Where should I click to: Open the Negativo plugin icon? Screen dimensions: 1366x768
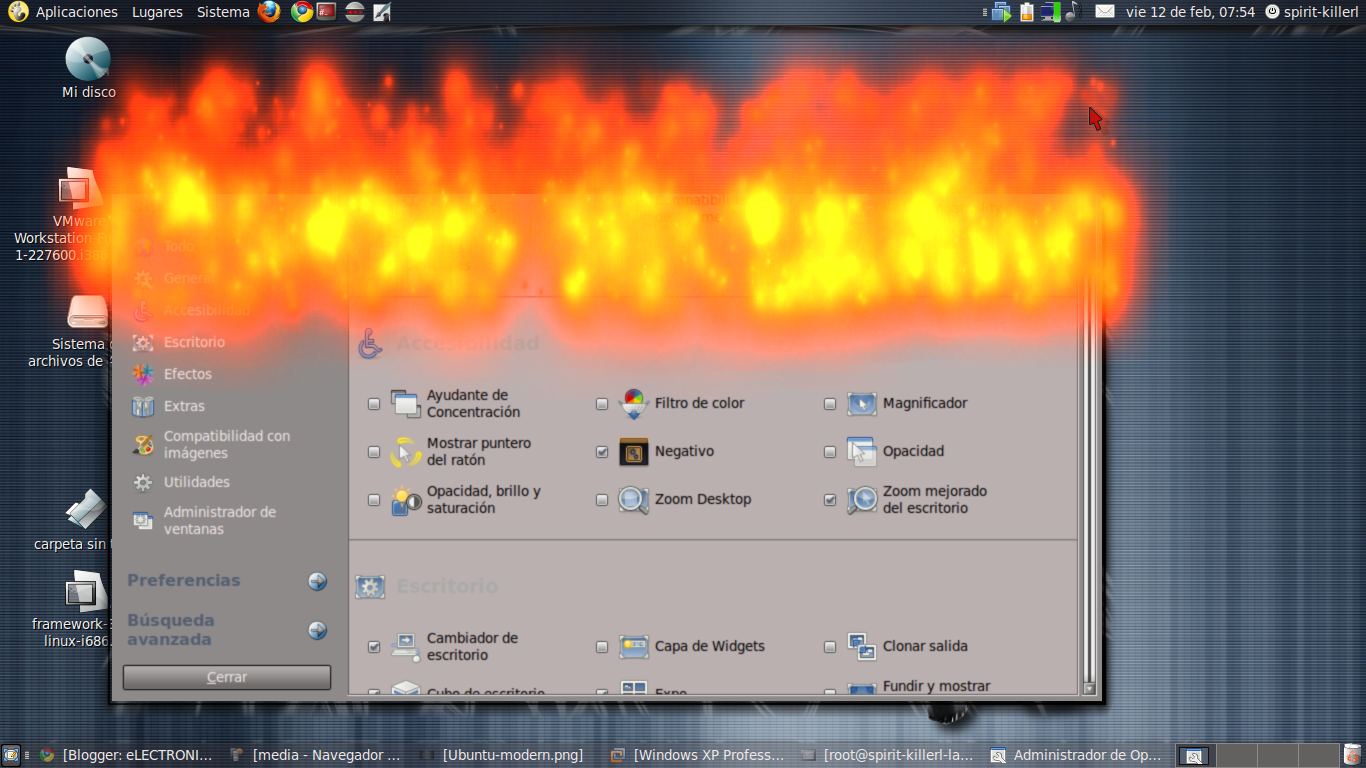[x=634, y=451]
